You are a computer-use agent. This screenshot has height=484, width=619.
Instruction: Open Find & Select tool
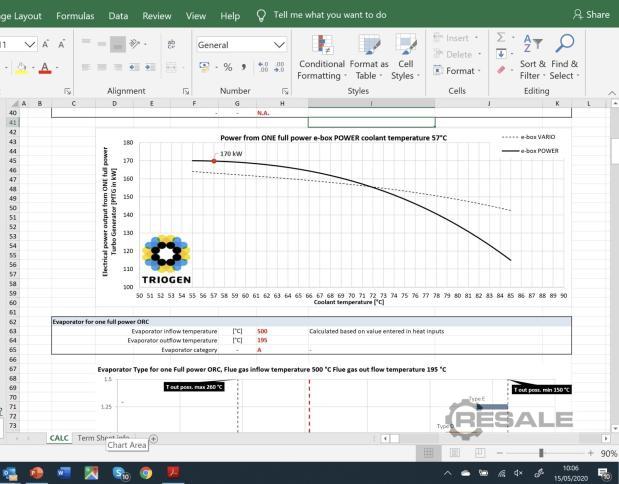click(x=564, y=58)
